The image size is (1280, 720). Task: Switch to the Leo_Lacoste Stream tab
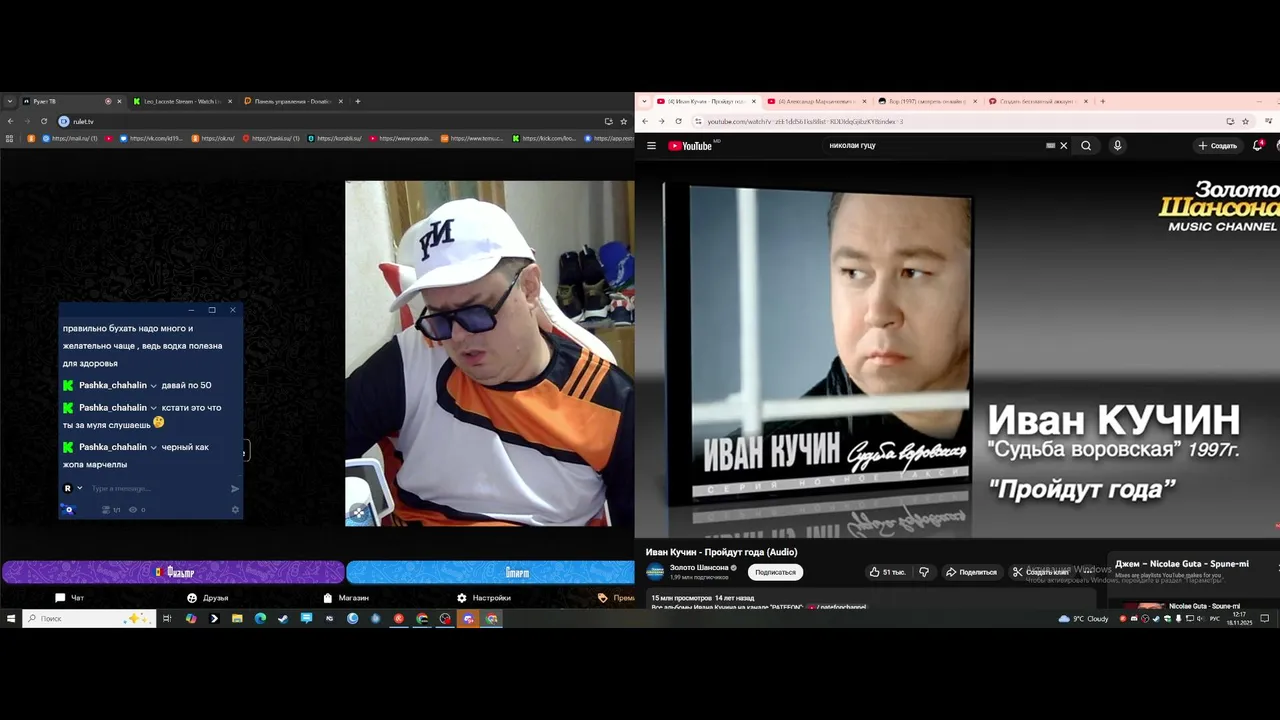(182, 101)
